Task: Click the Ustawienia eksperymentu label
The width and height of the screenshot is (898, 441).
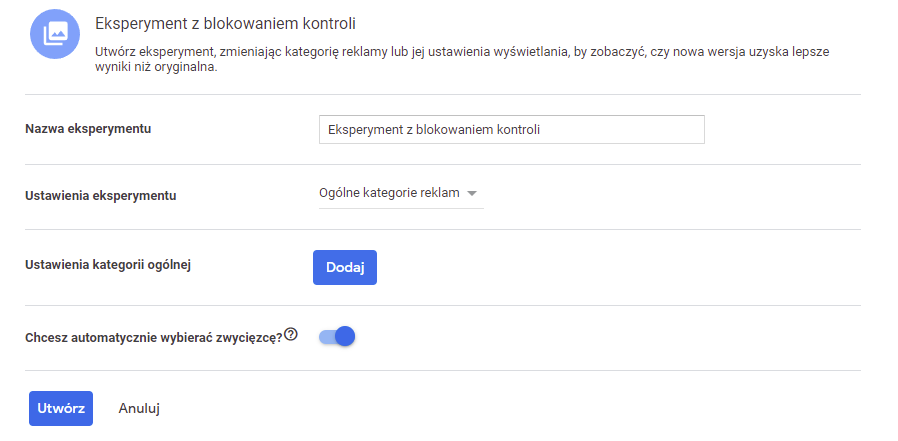Action: 100,195
